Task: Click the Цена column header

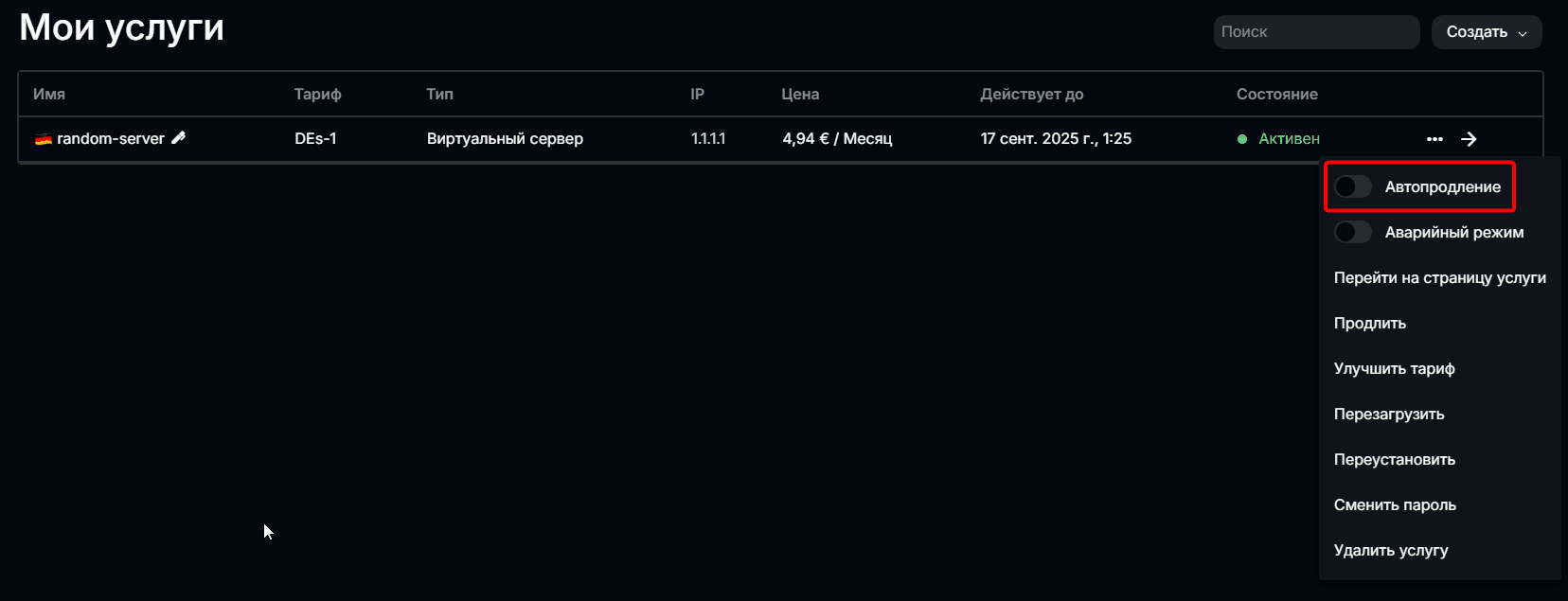Action: pyautogui.click(x=800, y=94)
